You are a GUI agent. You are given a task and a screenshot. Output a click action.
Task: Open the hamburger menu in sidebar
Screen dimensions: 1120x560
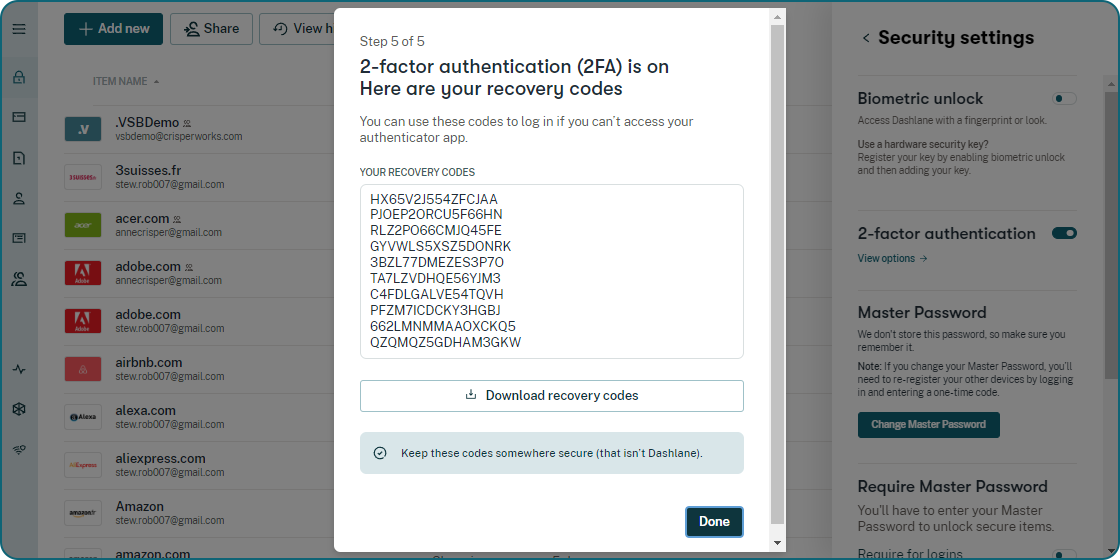[19, 29]
